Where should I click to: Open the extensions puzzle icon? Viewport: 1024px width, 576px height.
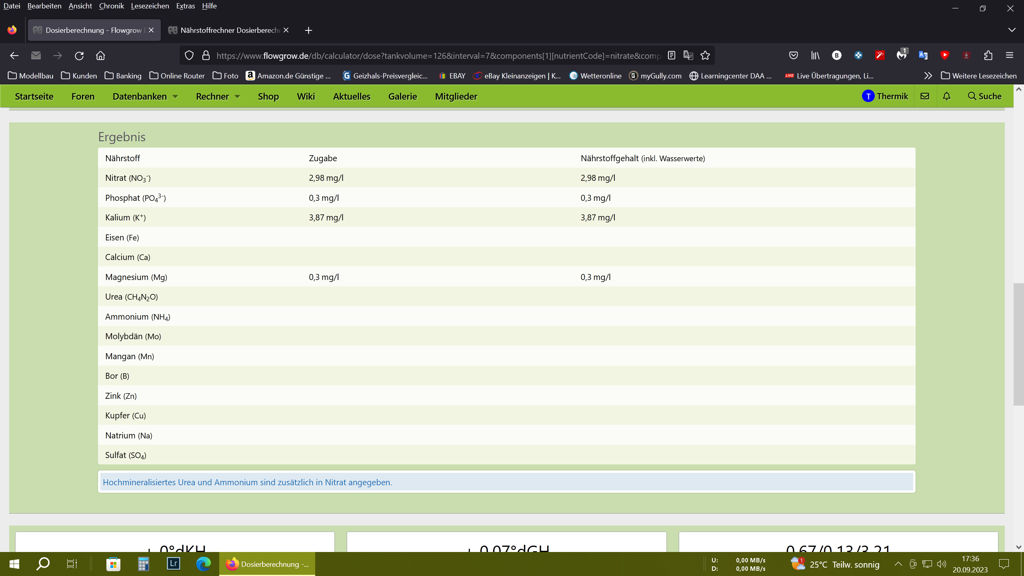pyautogui.click(x=988, y=56)
